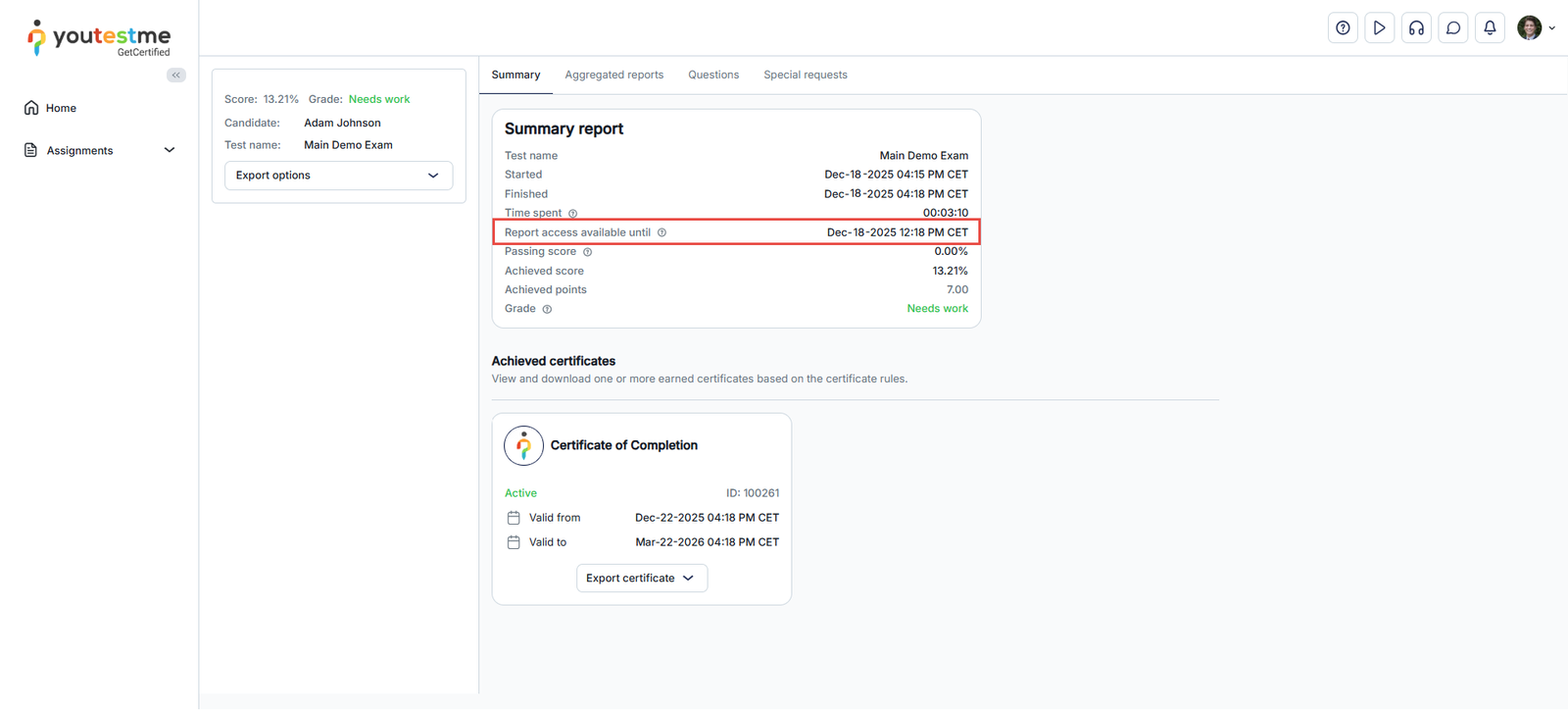Image resolution: width=1568 pixels, height=710 pixels.
Task: Open the help question mark icon
Action: click(1343, 28)
